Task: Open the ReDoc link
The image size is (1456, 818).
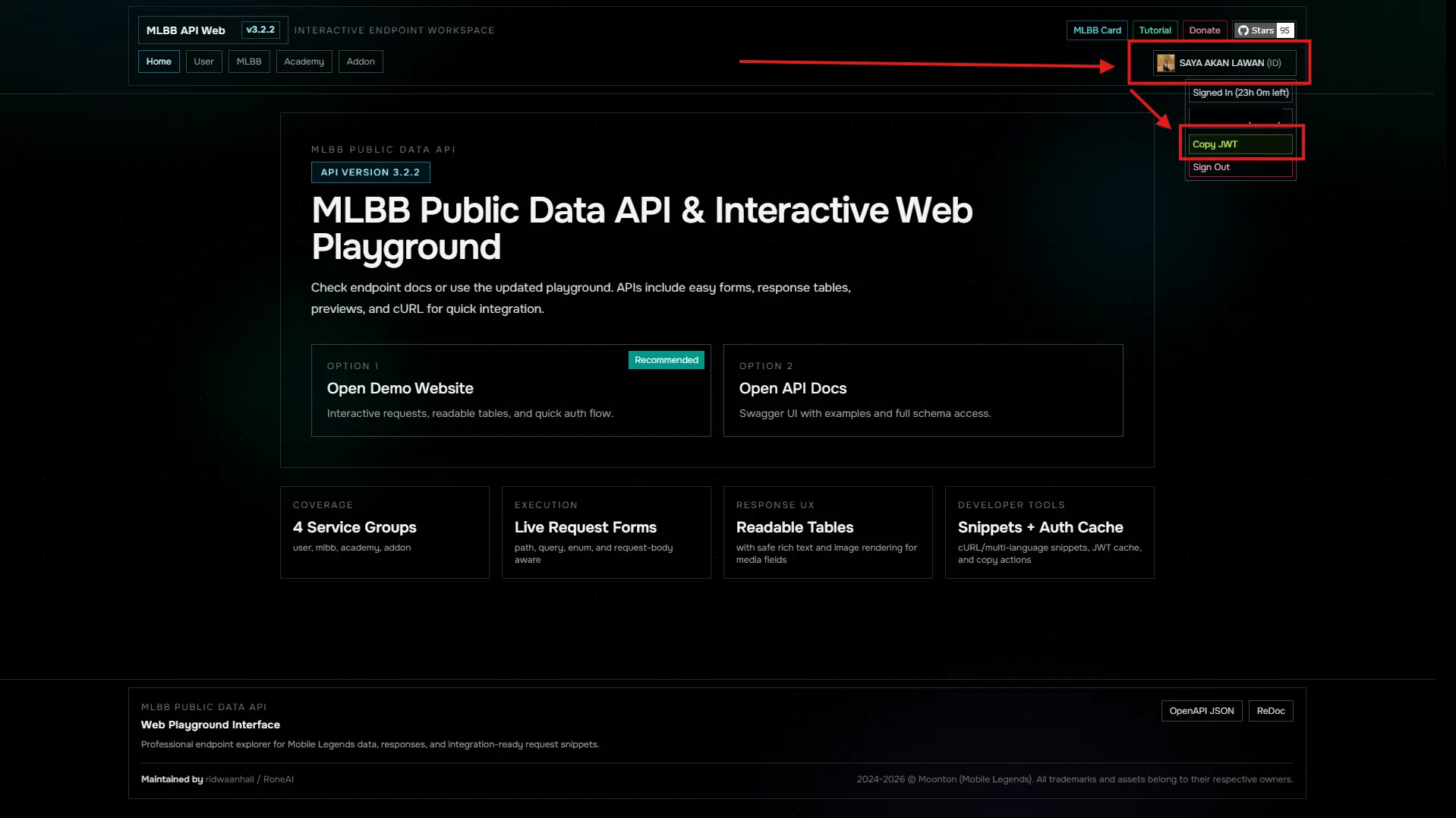Action: (1271, 711)
